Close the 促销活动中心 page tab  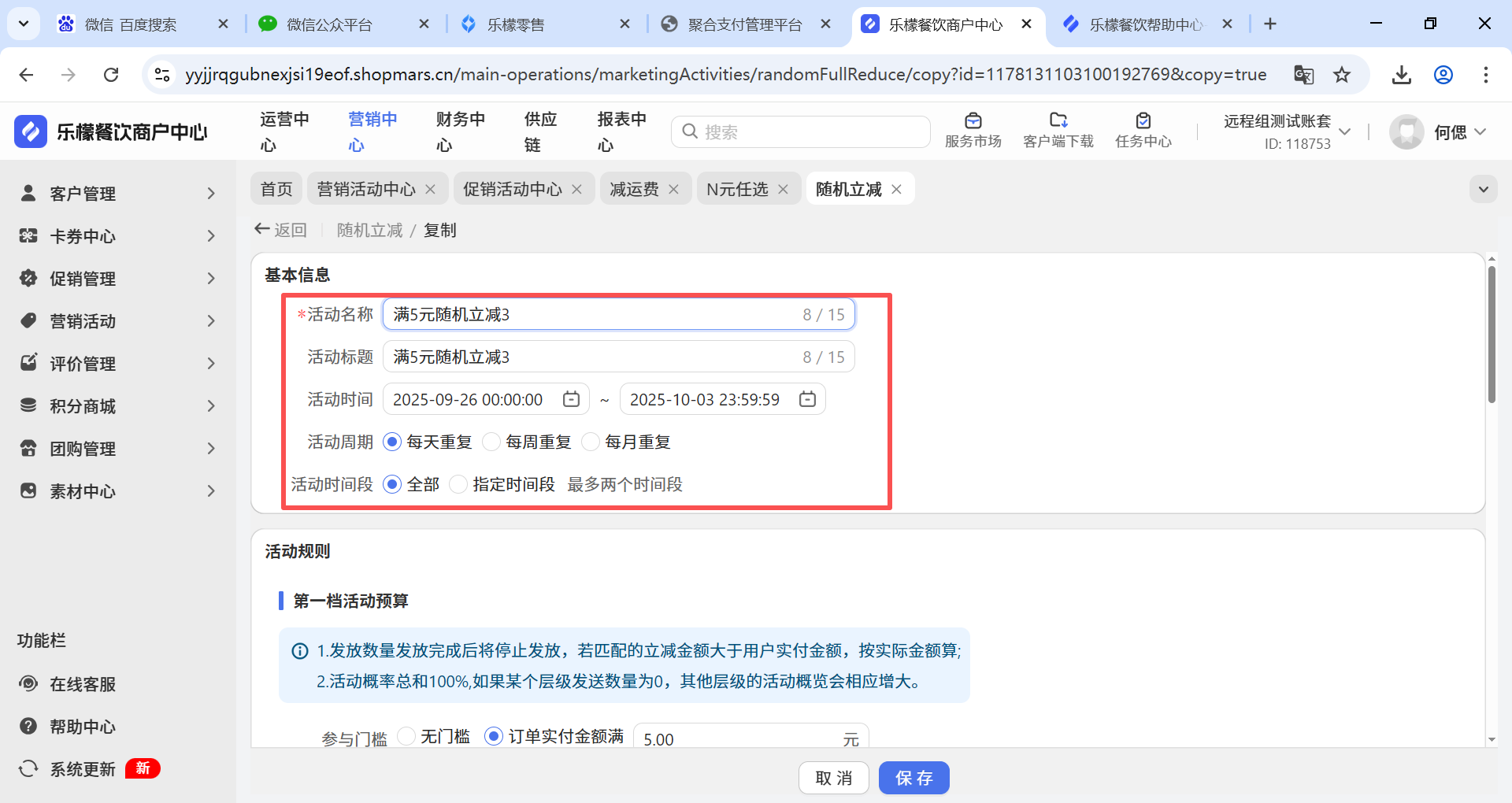pos(576,189)
